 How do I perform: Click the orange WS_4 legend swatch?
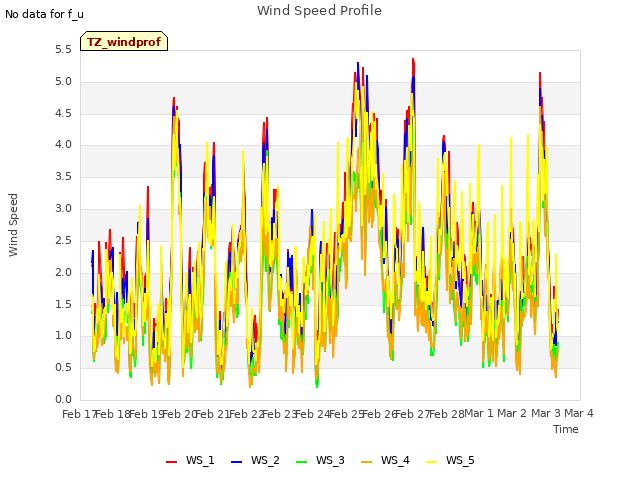[367, 461]
